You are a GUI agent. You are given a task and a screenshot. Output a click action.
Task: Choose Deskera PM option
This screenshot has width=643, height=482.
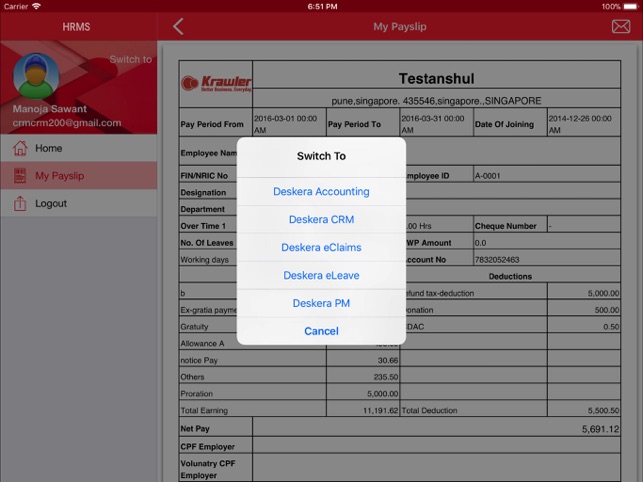(321, 303)
